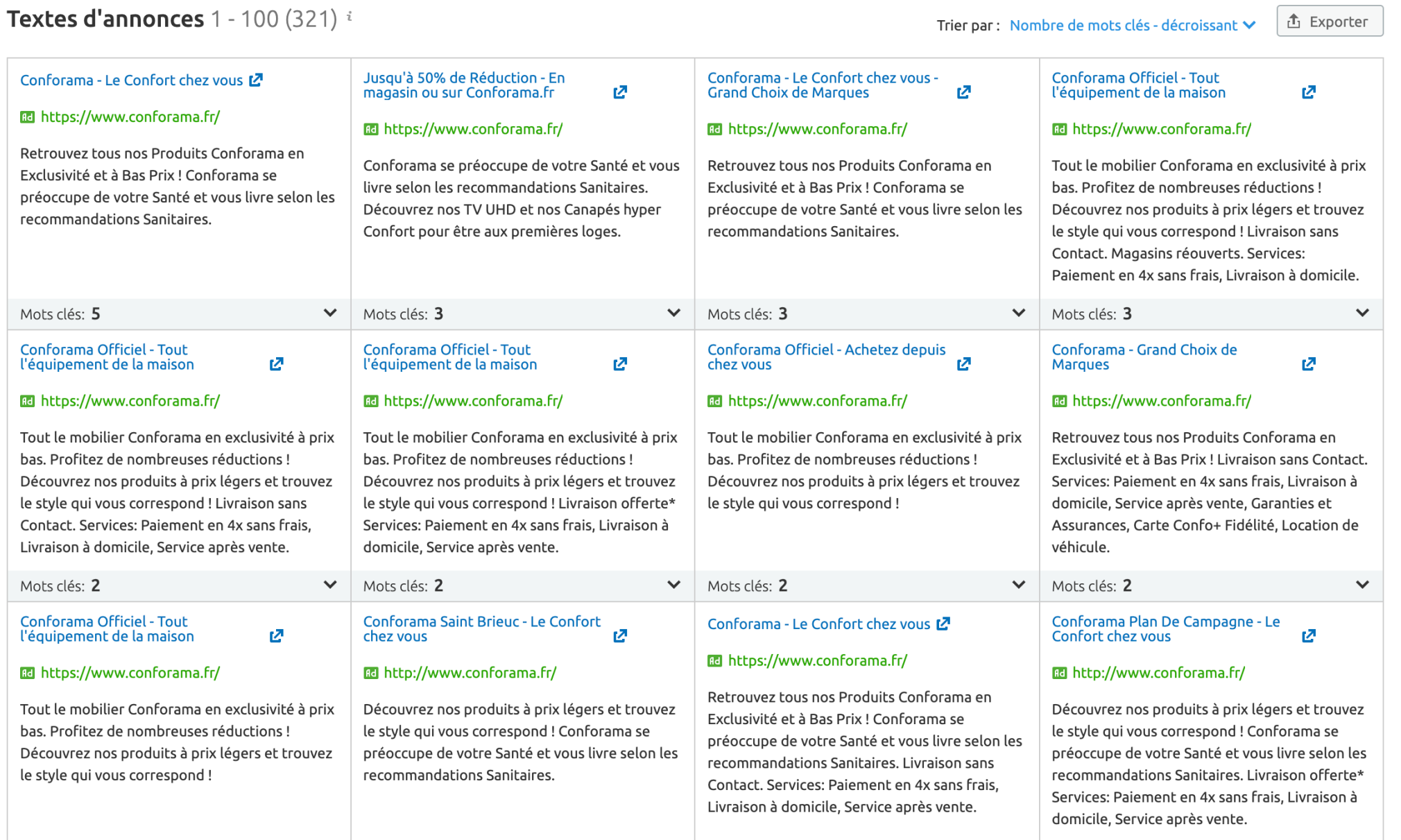Open the external link icon for the 'Jusqu'à 50% de Réduction' ad
Screen dimensions: 1401x840
[x=620, y=92]
